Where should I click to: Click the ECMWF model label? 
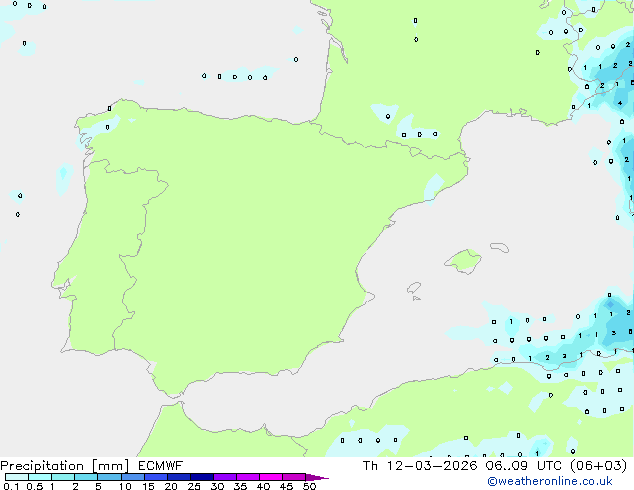click(160, 466)
